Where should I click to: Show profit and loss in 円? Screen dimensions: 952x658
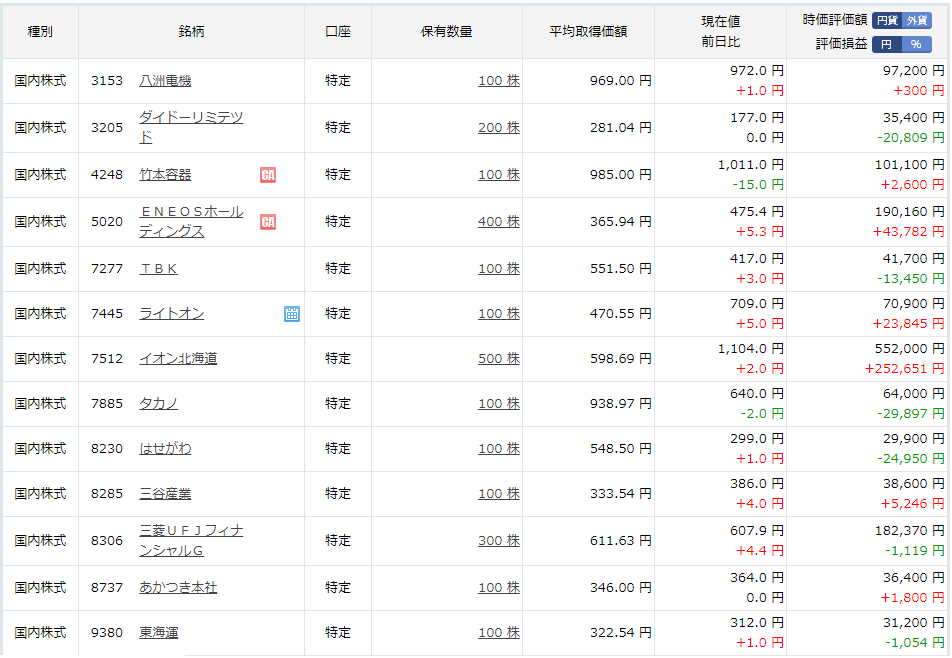(x=887, y=44)
